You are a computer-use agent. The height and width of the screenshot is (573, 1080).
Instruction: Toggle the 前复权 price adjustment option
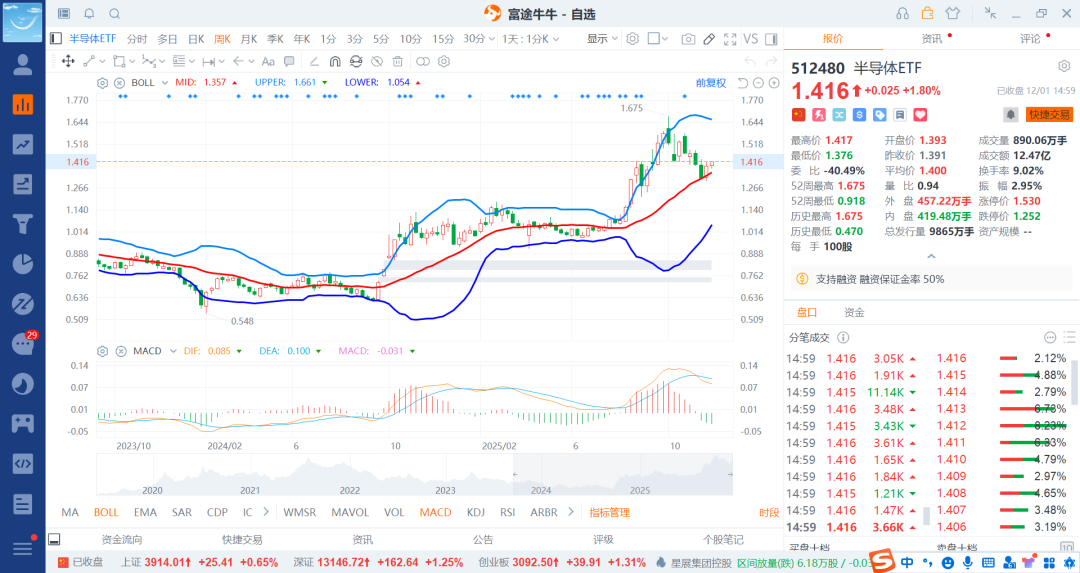710,82
